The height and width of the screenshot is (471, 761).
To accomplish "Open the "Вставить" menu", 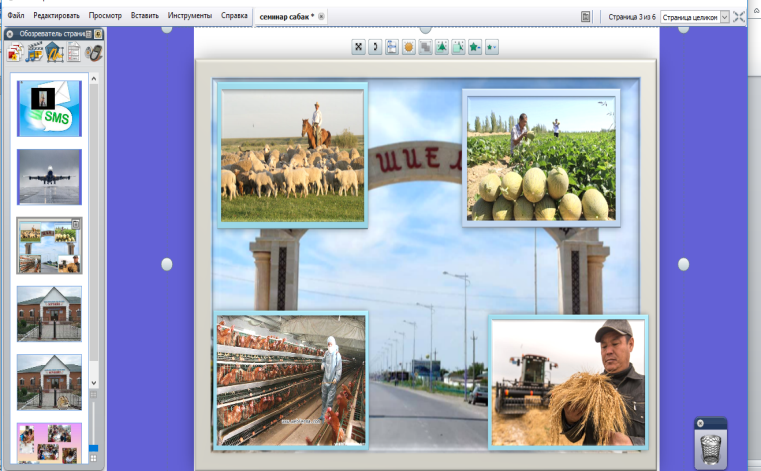I will [144, 17].
